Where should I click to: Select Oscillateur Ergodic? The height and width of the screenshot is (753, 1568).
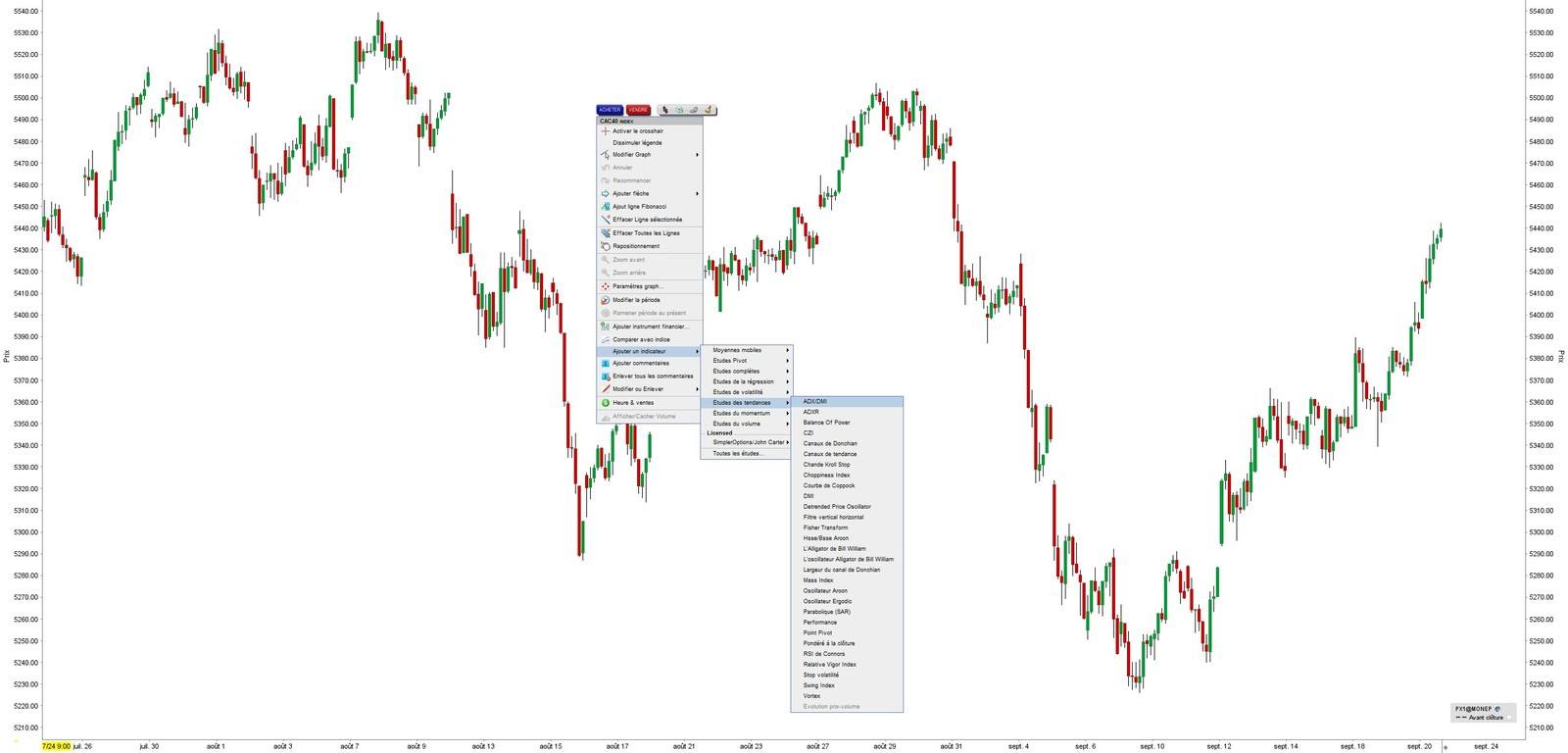[x=847, y=601]
